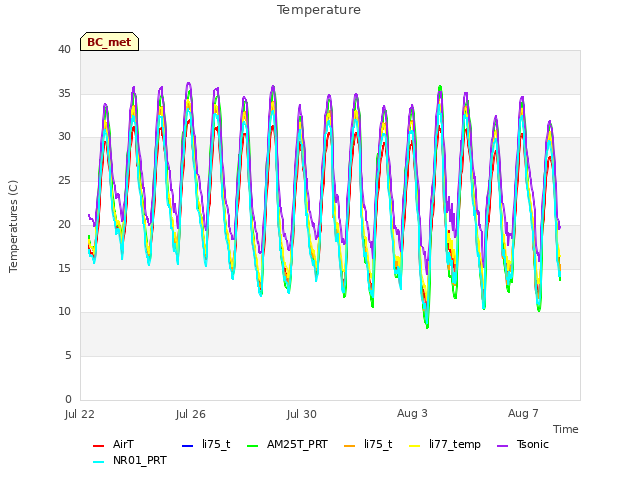The image size is (640, 480).
Task: Click the 40 y-axis tick label
Action: 64,50
